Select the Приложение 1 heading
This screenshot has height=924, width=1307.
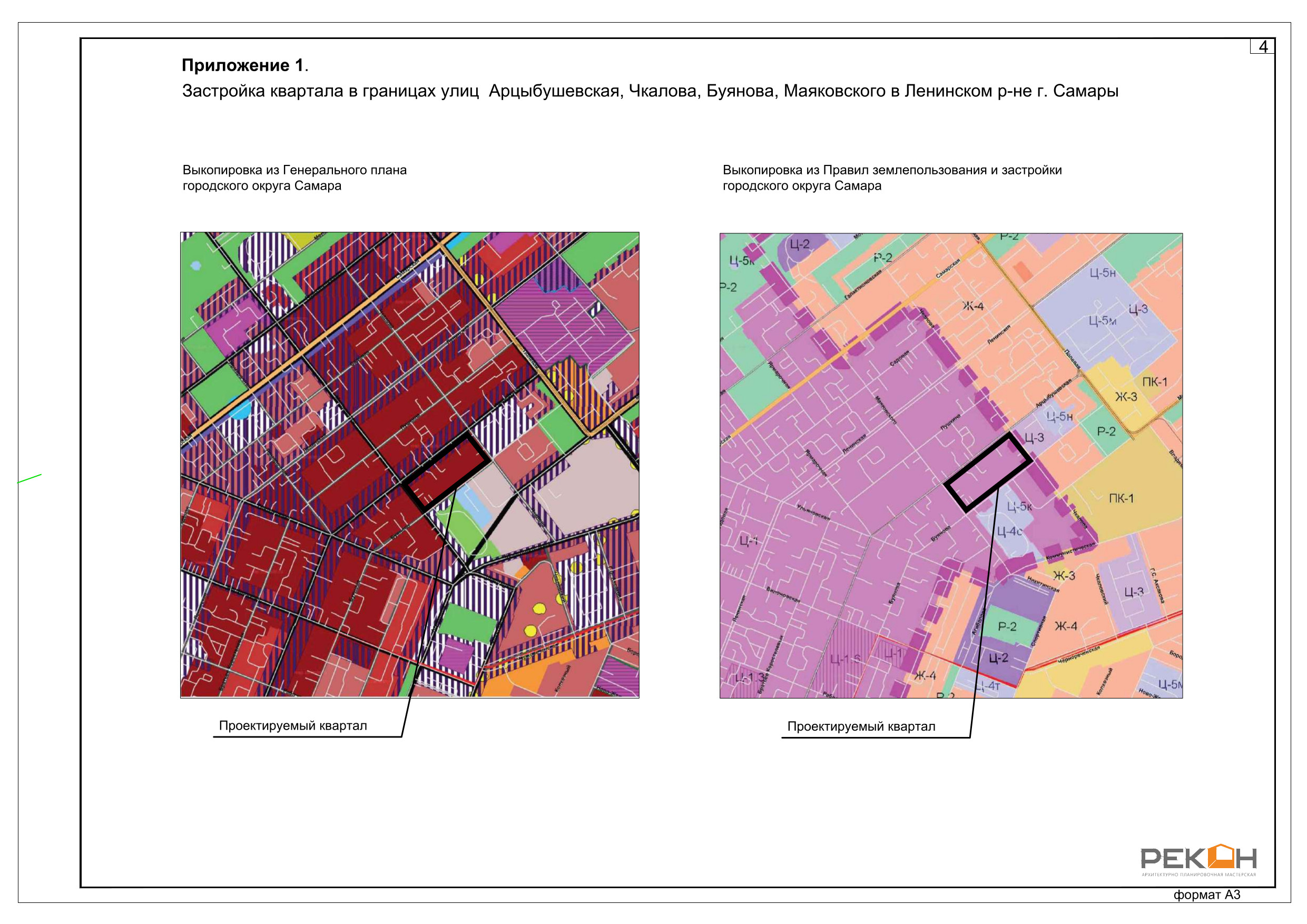244,65
